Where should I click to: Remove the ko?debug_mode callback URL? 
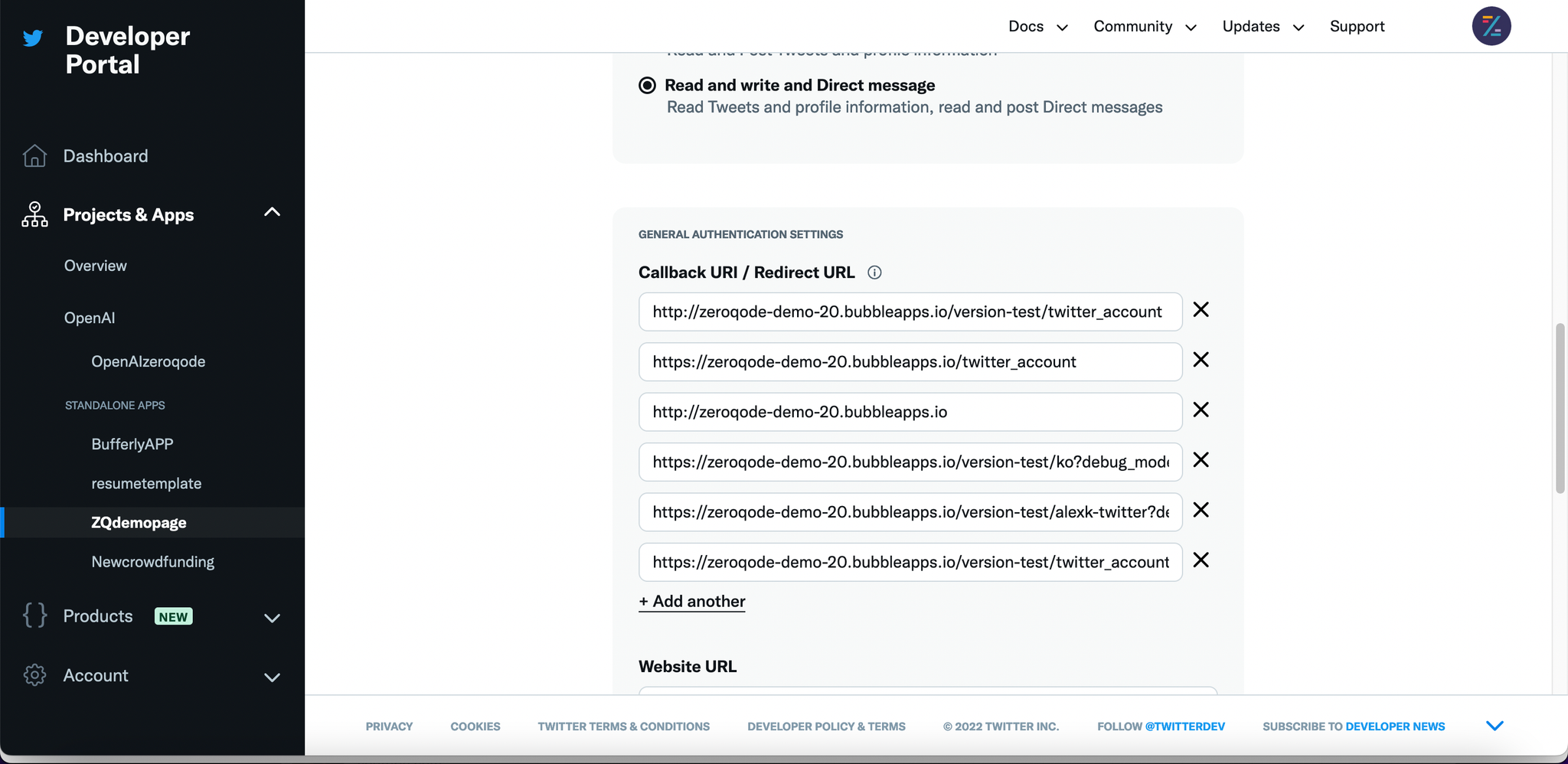point(1200,460)
